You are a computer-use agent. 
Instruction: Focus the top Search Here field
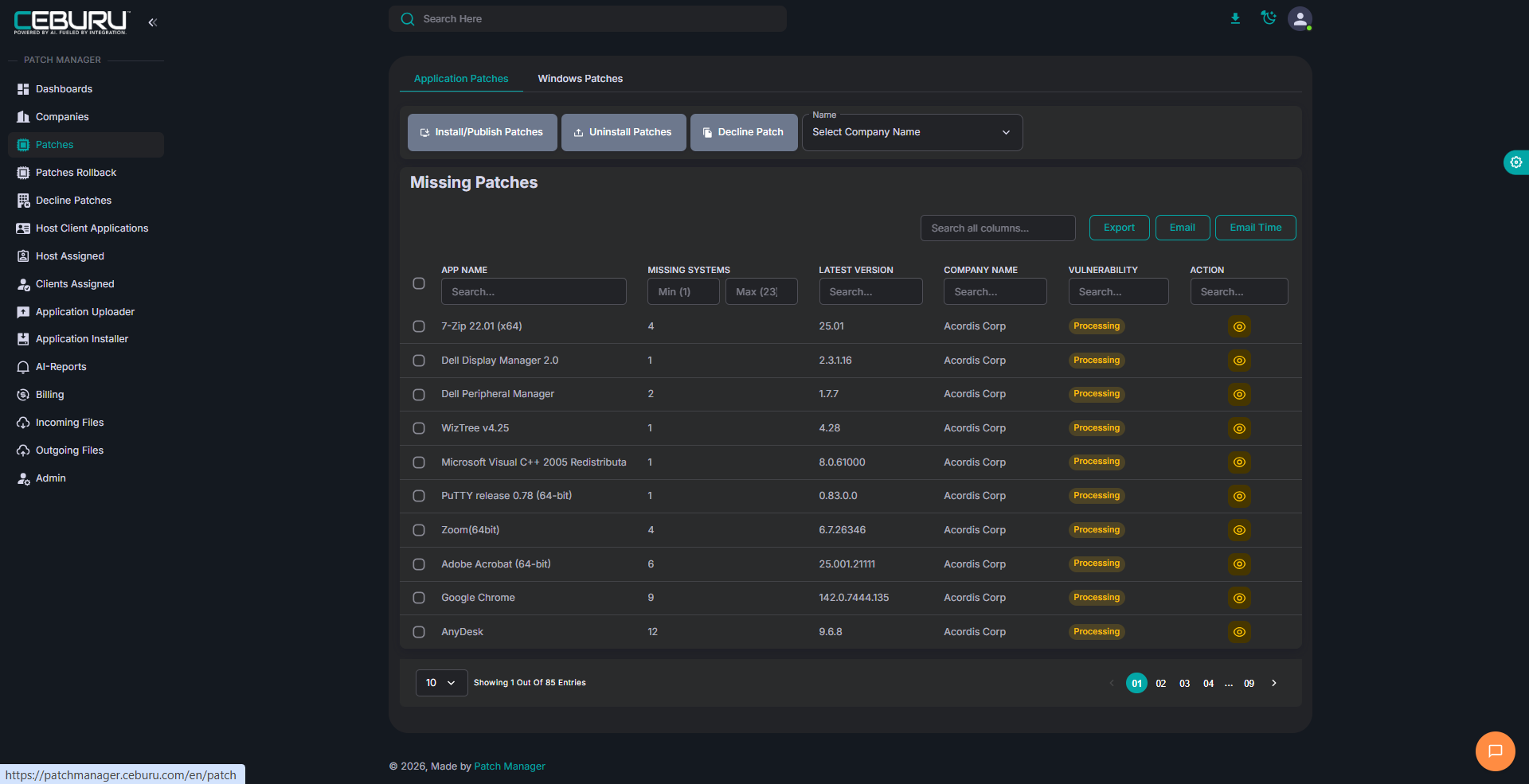[588, 19]
